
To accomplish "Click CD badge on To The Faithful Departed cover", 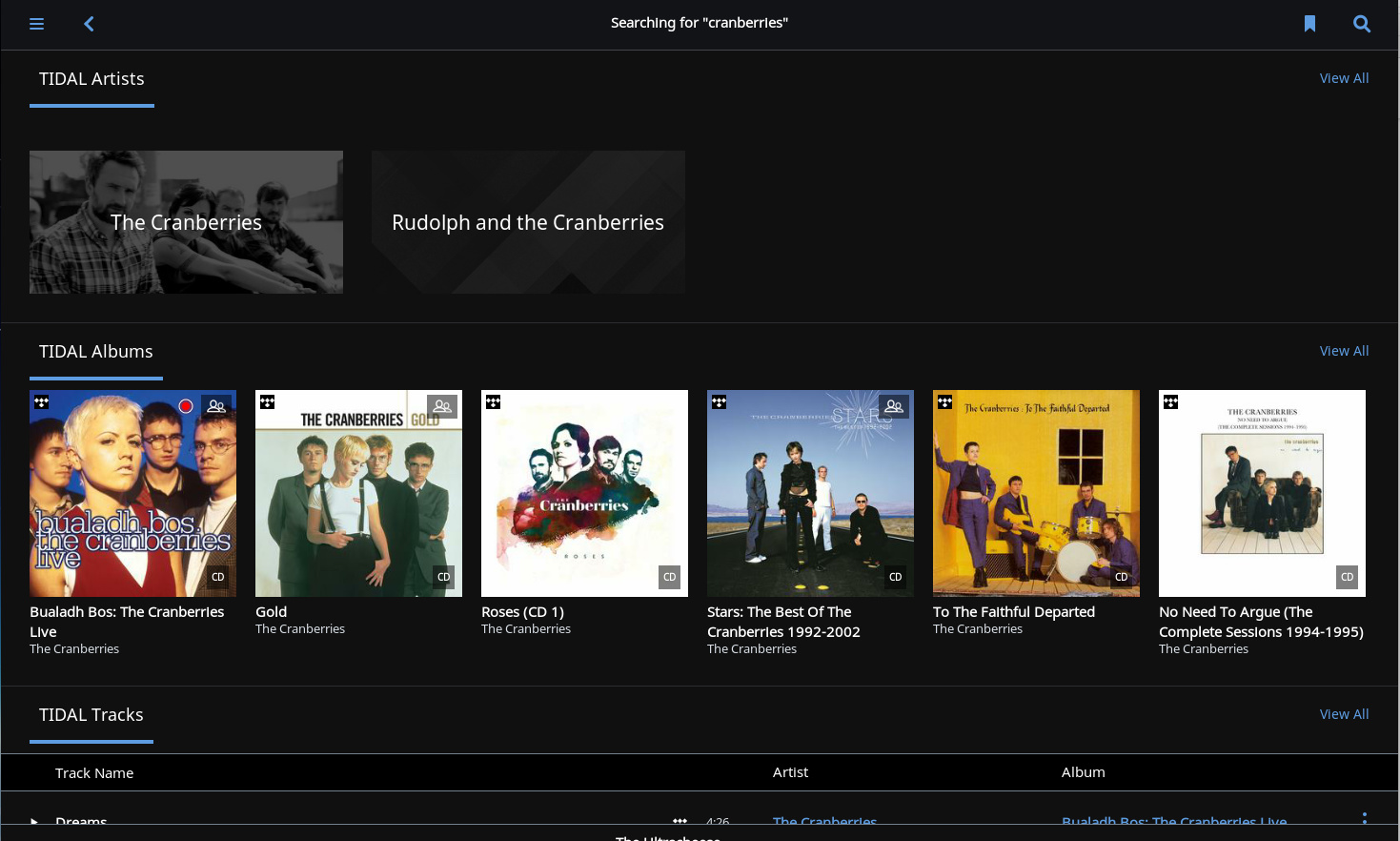I will coord(1122,577).
